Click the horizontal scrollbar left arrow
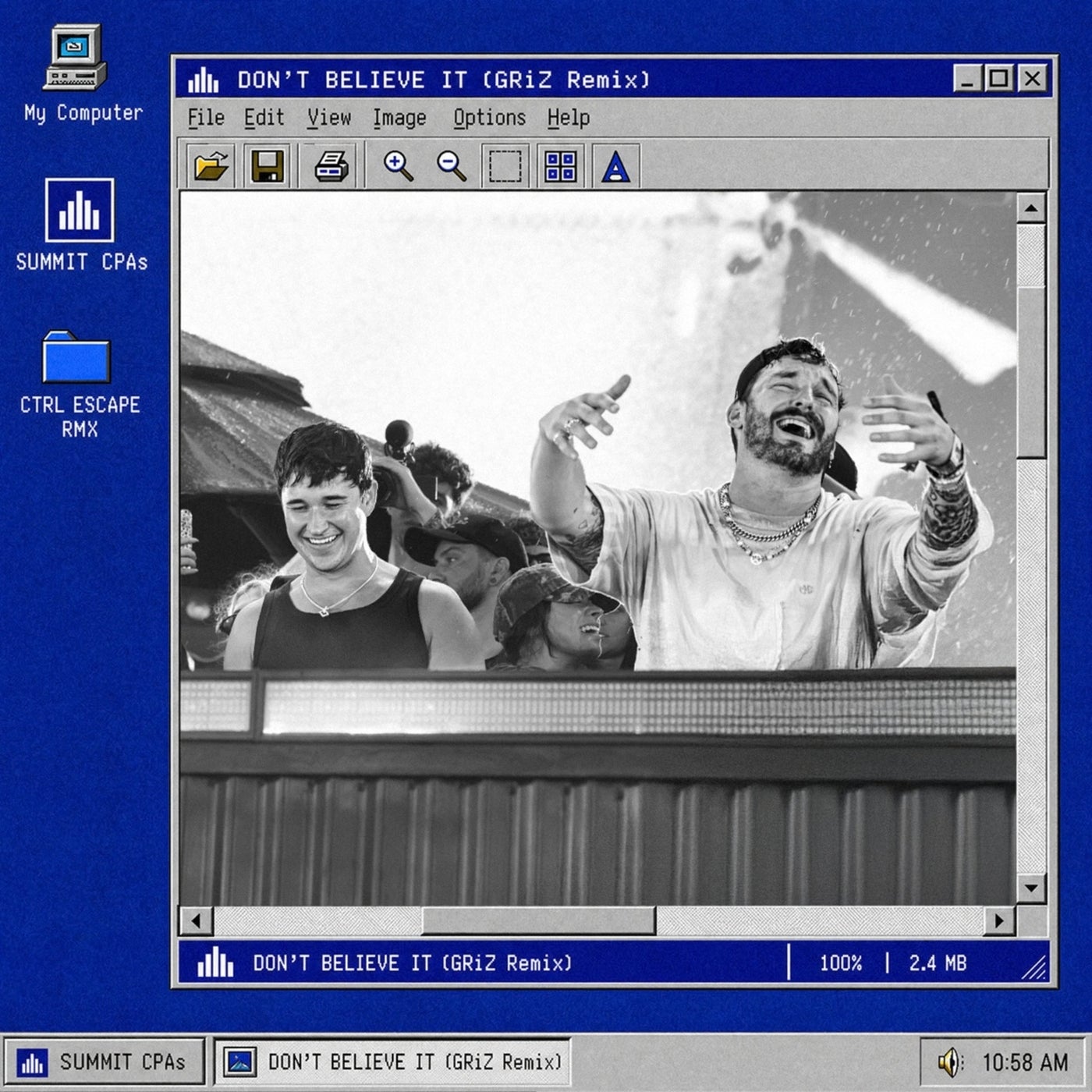 pos(197,921)
